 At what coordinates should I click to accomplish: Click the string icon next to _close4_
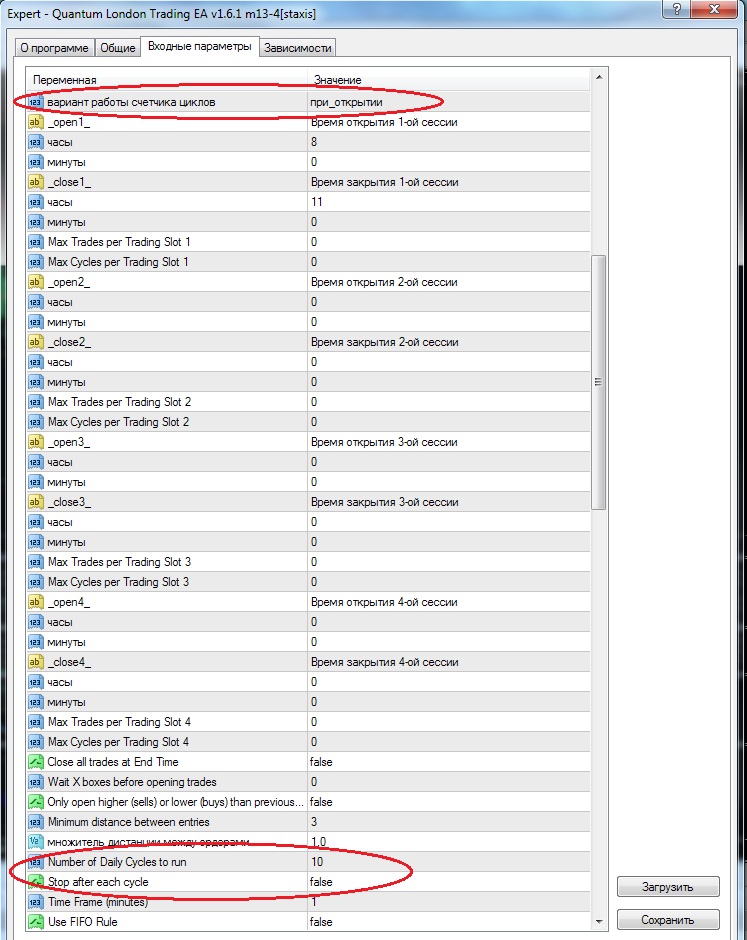tap(36, 662)
